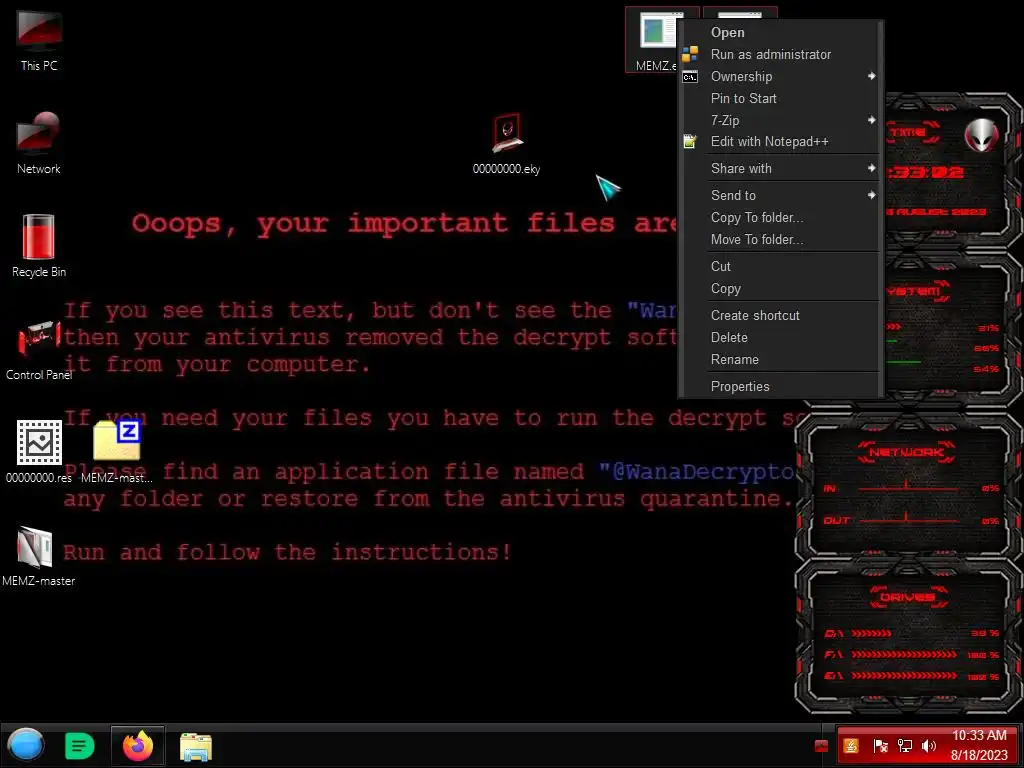Click the volume speaker tray icon
The height and width of the screenshot is (768, 1024).
tap(928, 745)
